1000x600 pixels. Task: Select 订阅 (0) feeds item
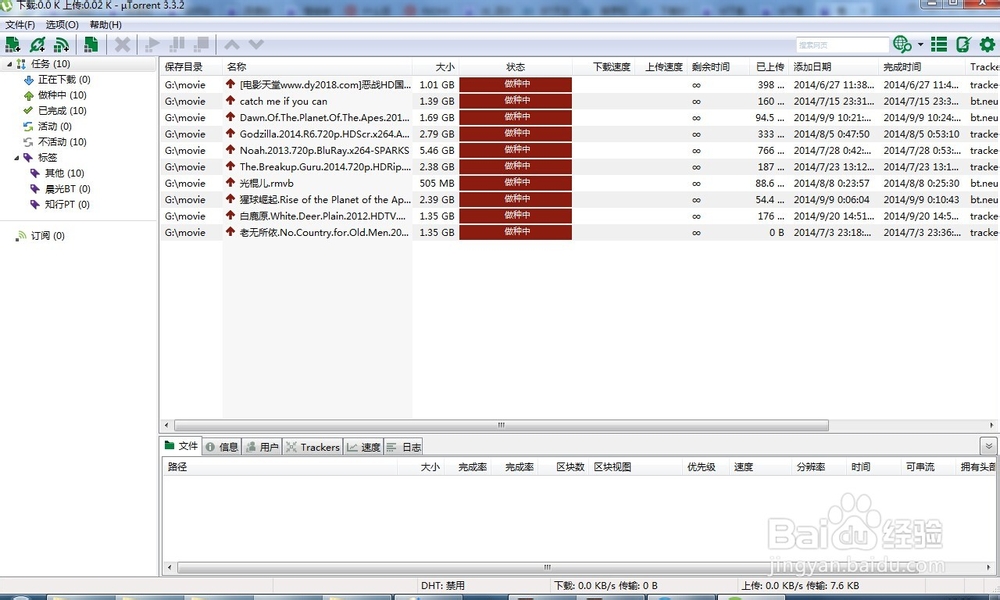tap(47, 235)
